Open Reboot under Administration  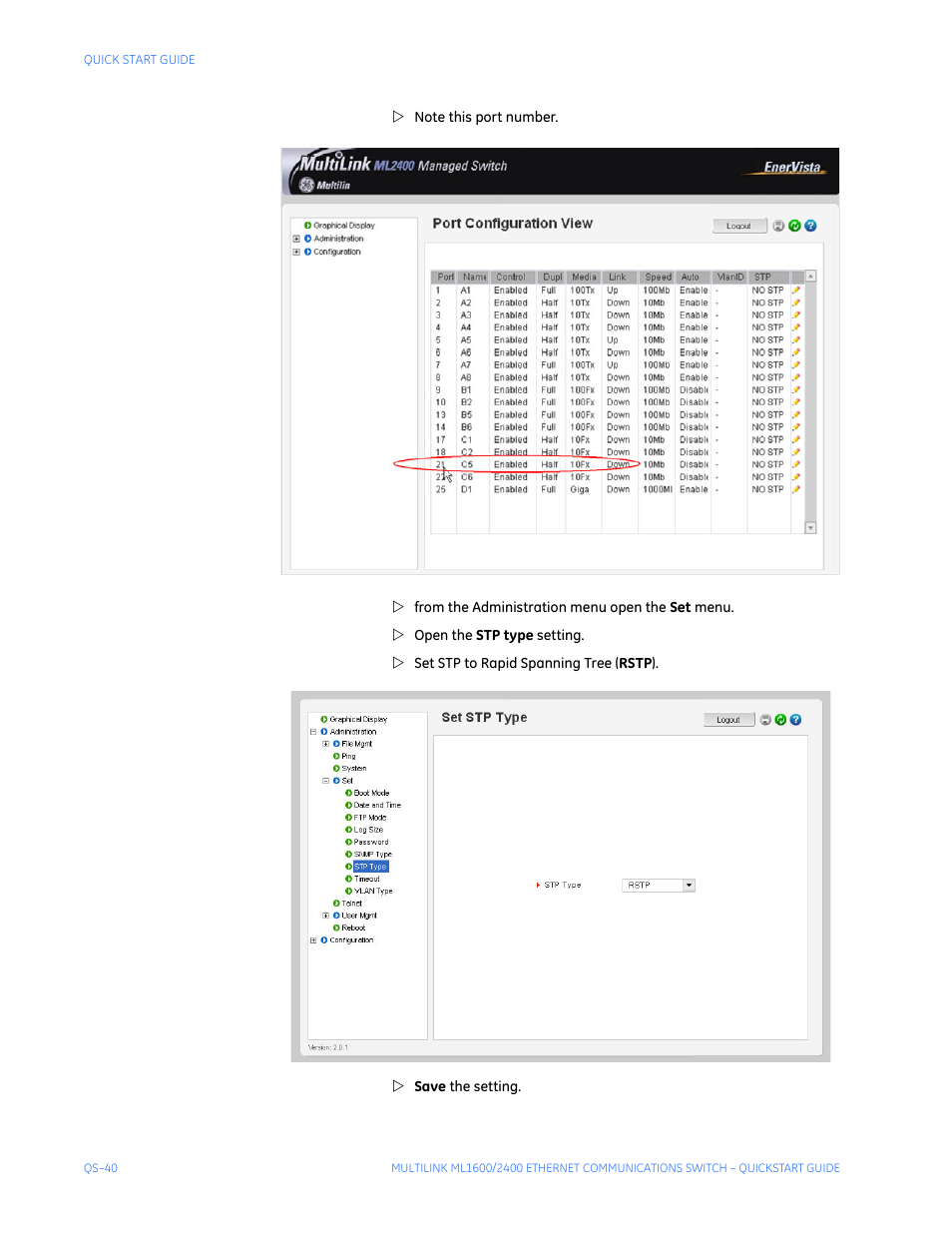pos(353,928)
